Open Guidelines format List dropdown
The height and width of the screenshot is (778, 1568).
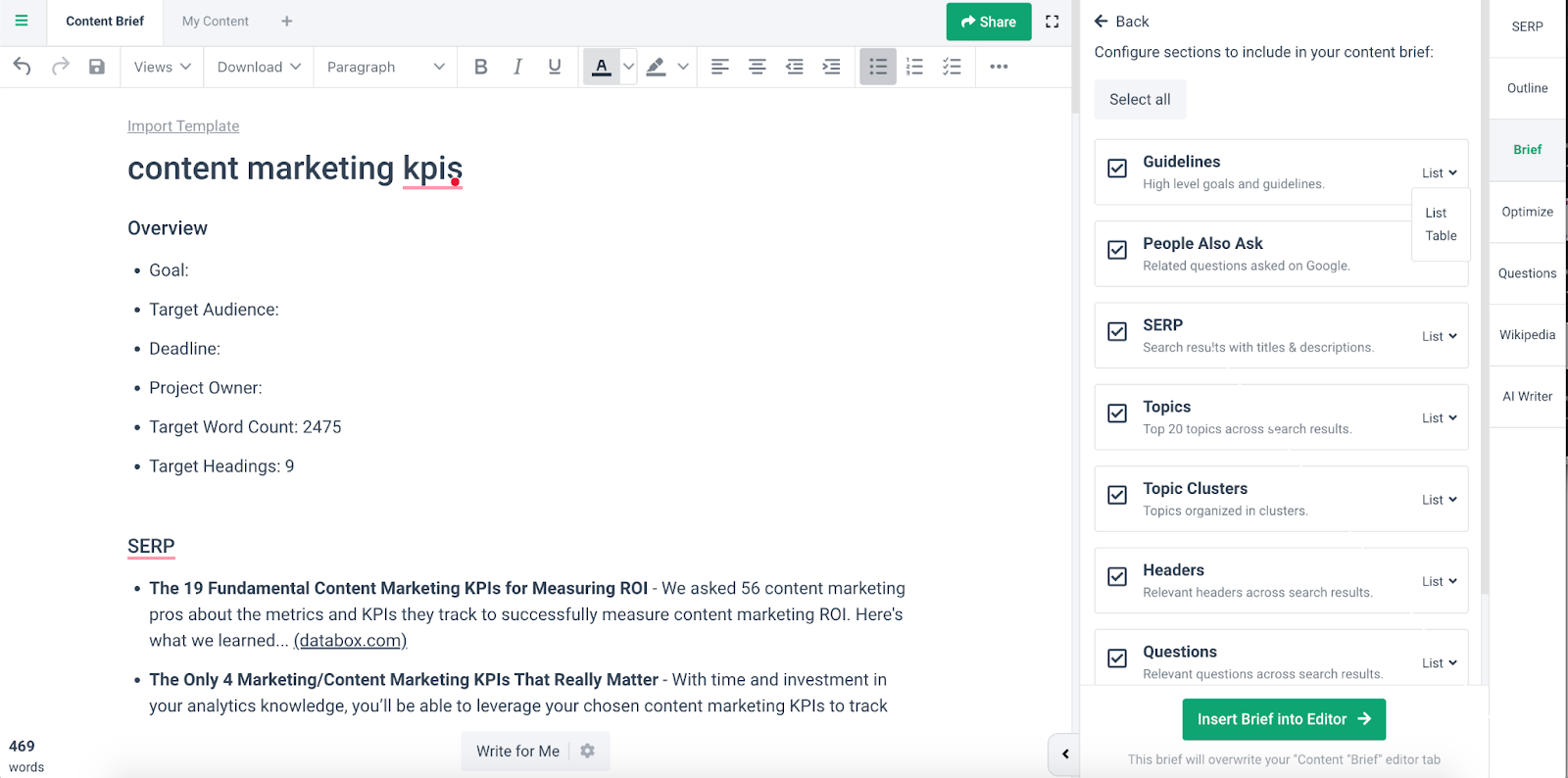coord(1440,173)
